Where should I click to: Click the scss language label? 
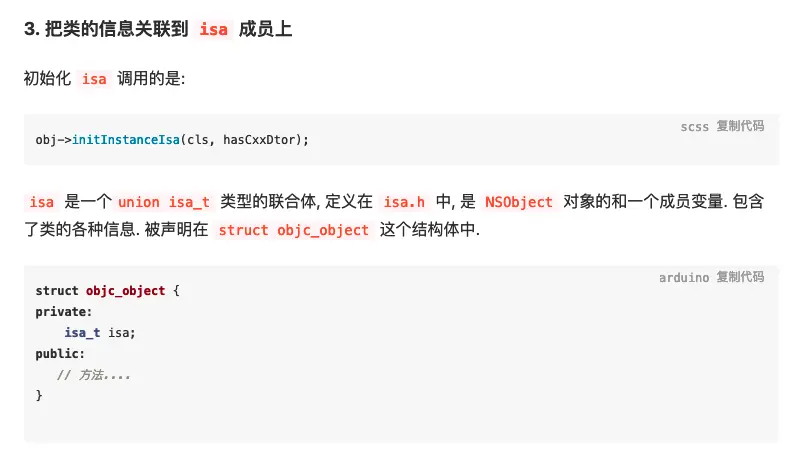[x=694, y=126]
